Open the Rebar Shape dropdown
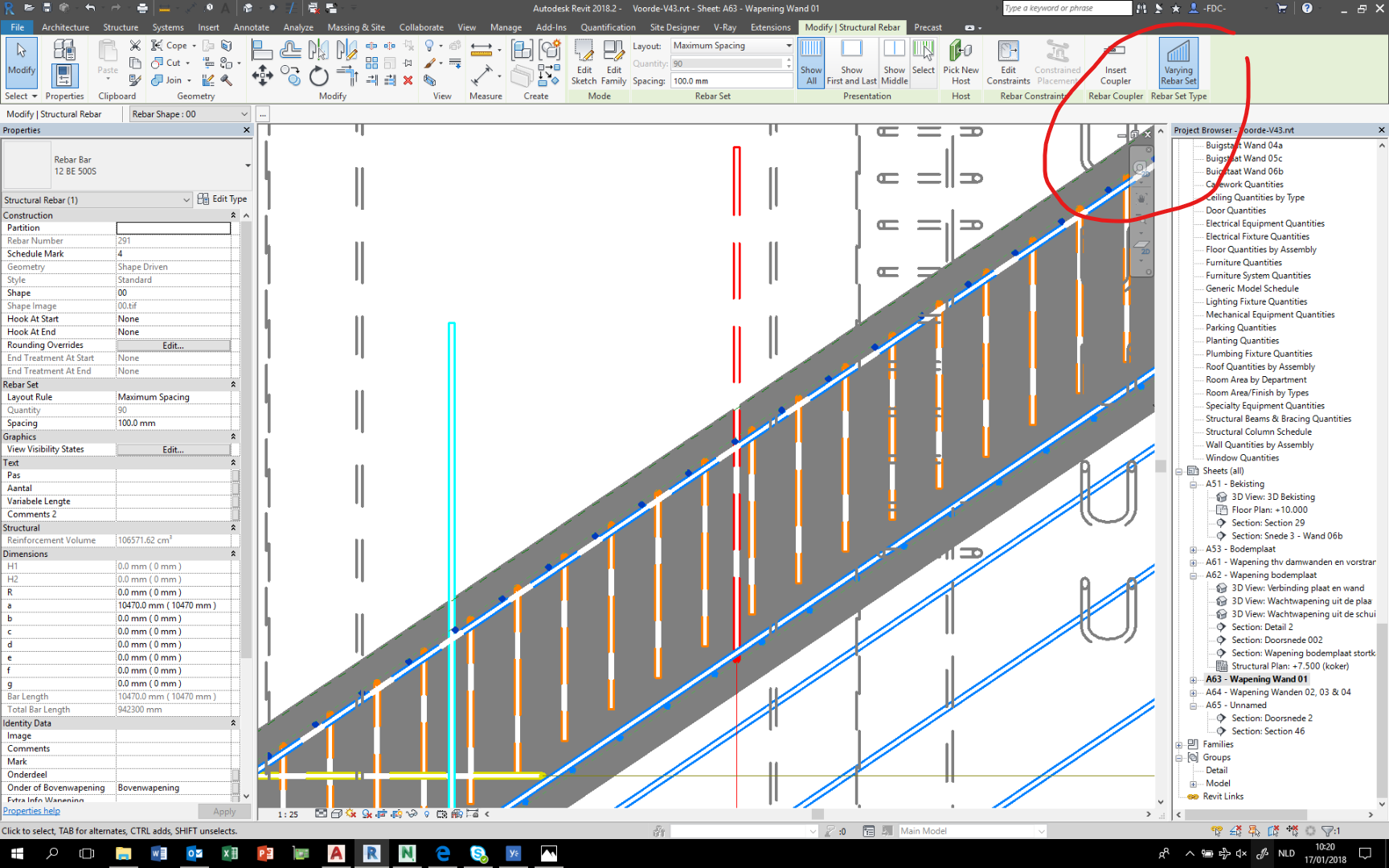This screenshot has height=868, width=1389. tap(244, 113)
